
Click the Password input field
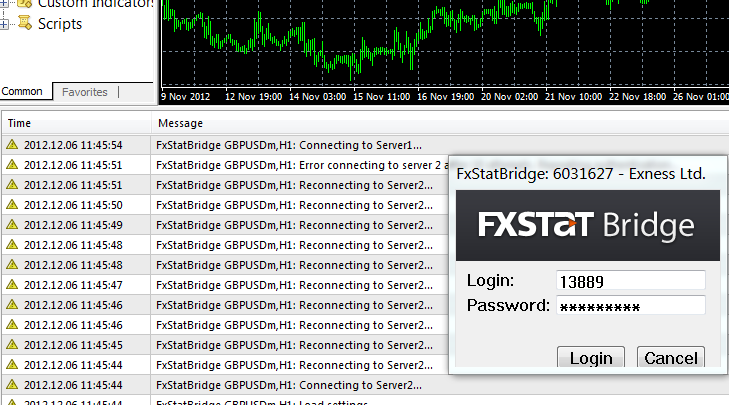[x=630, y=306]
